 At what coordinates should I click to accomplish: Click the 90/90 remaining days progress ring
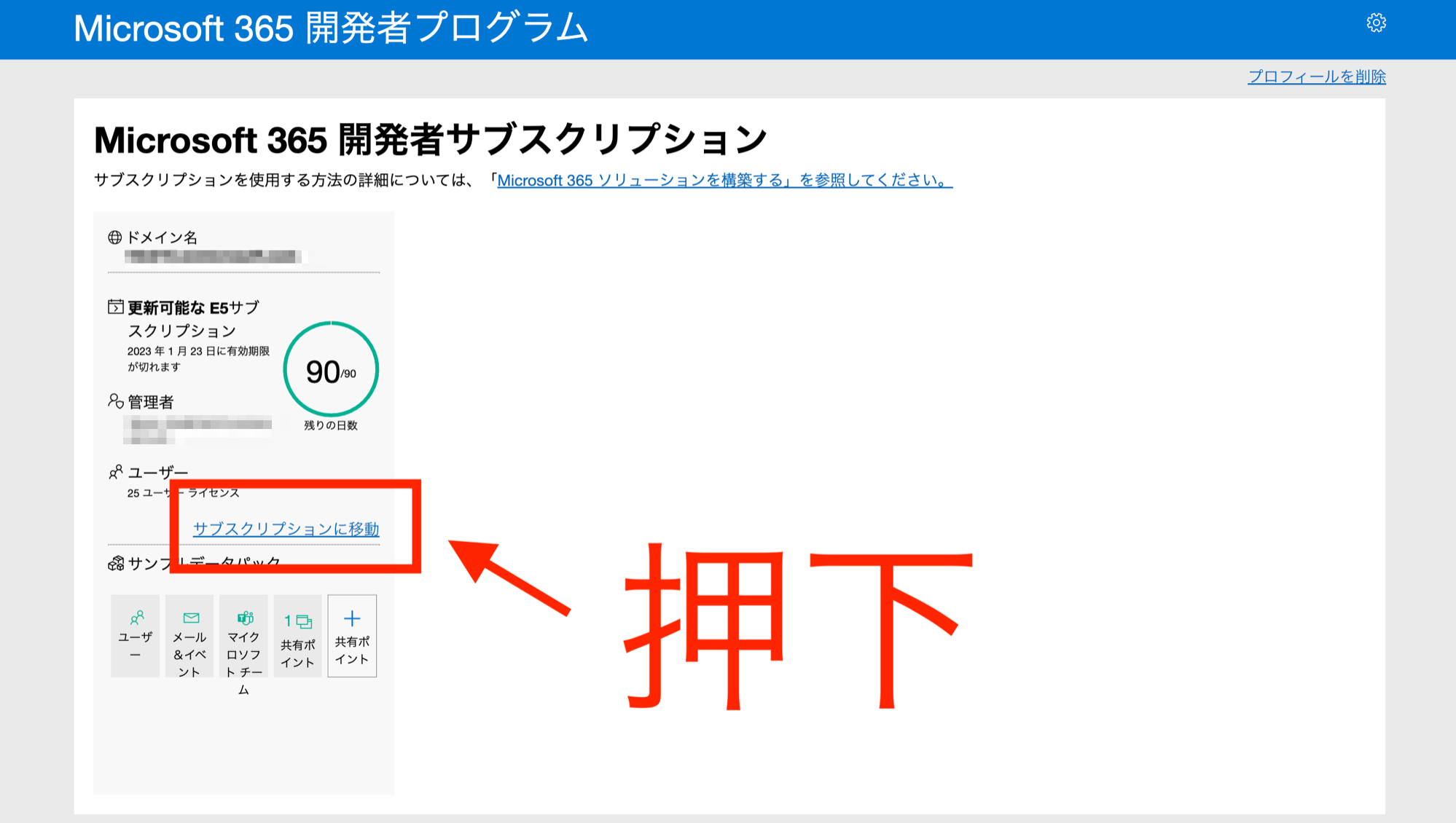[331, 370]
